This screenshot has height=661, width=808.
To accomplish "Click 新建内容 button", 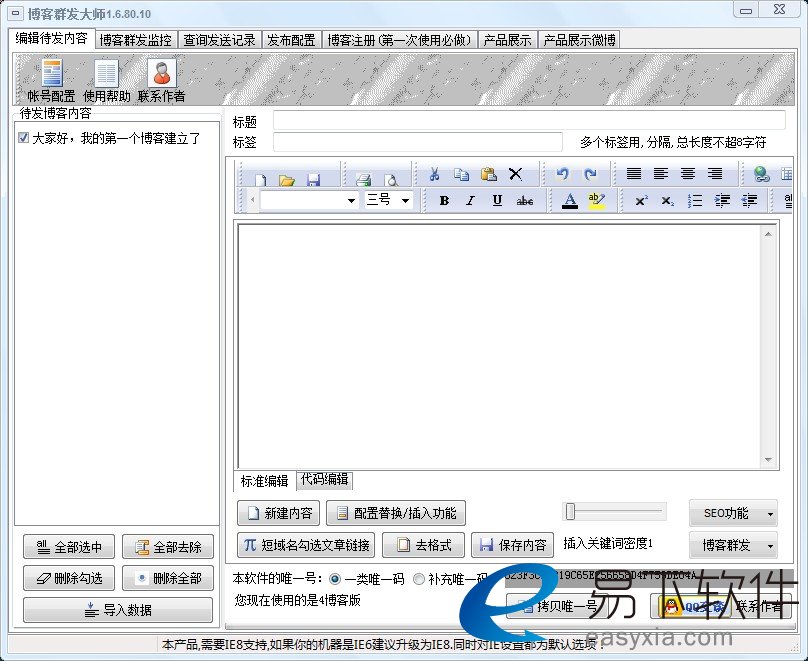I will coord(278,513).
